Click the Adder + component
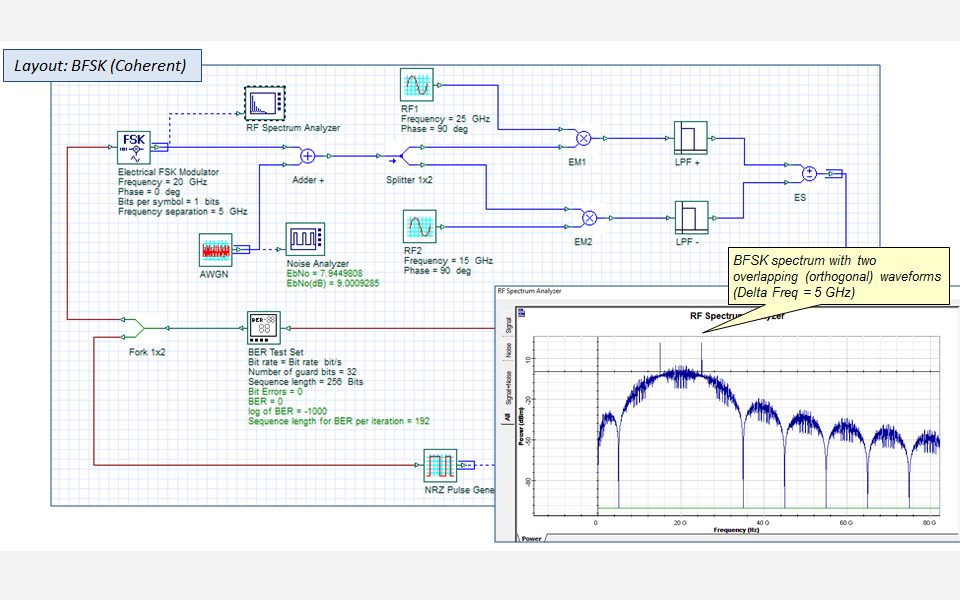The image size is (960, 600). 307,156
